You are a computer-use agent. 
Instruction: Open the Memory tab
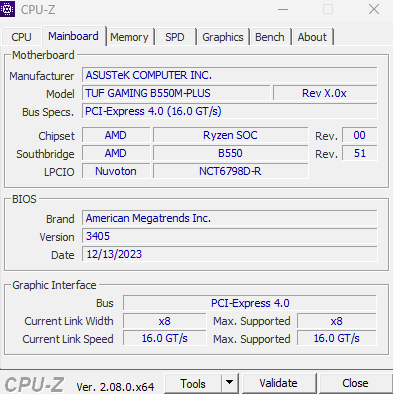(x=129, y=37)
